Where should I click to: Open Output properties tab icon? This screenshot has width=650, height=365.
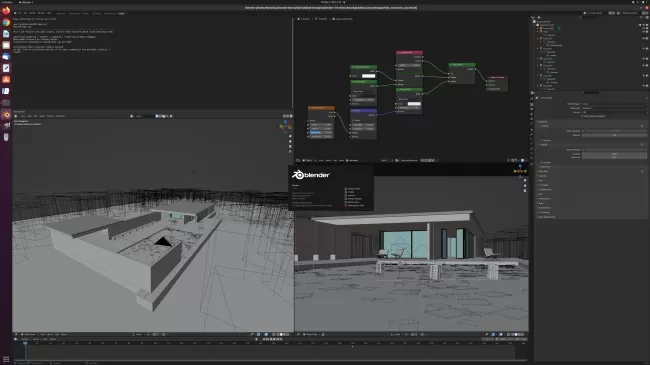(532, 109)
